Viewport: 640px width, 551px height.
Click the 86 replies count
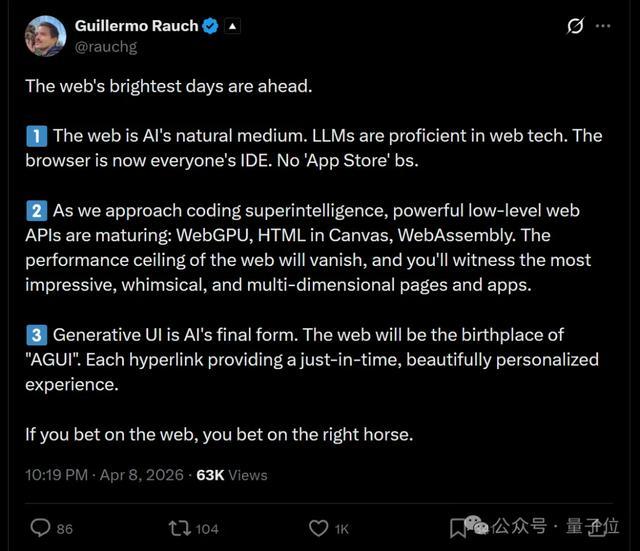tap(64, 528)
